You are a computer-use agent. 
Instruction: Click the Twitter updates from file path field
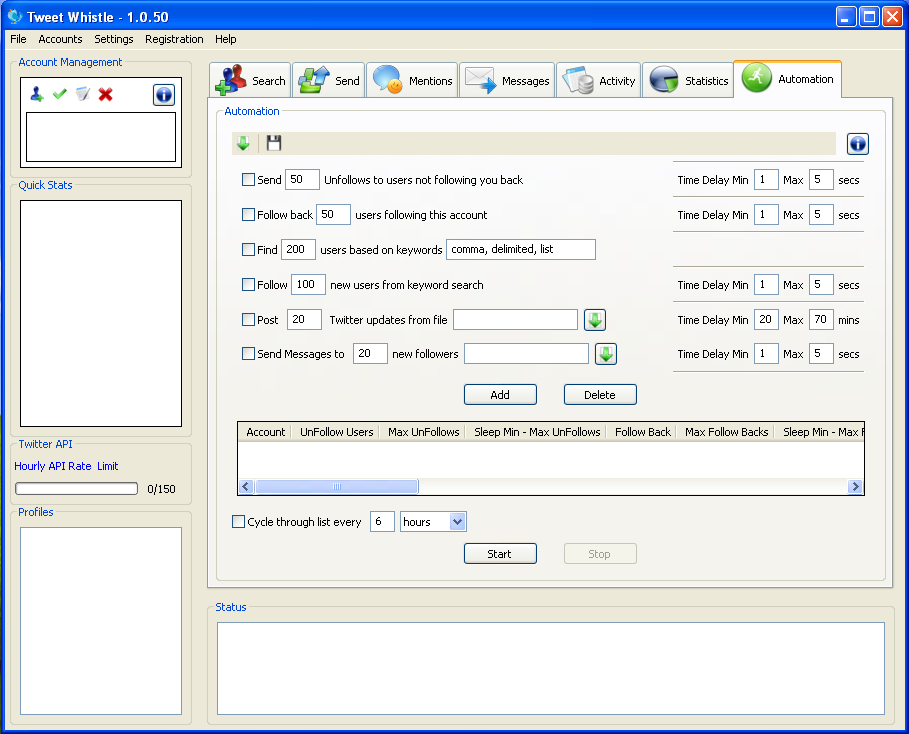515,319
